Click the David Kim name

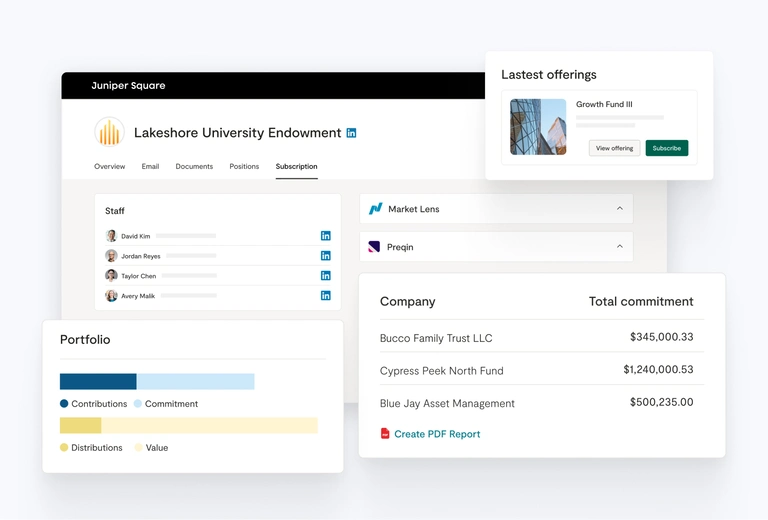(x=136, y=236)
